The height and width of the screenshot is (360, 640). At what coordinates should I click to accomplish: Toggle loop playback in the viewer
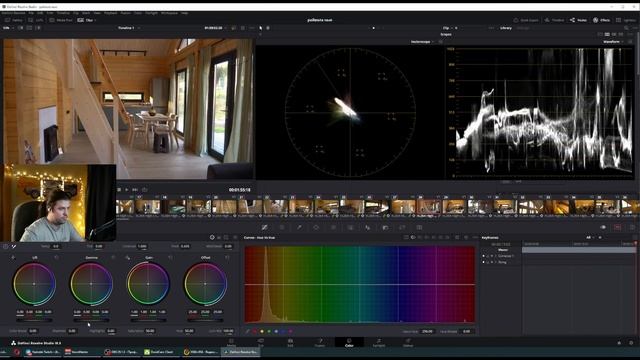(x=144, y=190)
